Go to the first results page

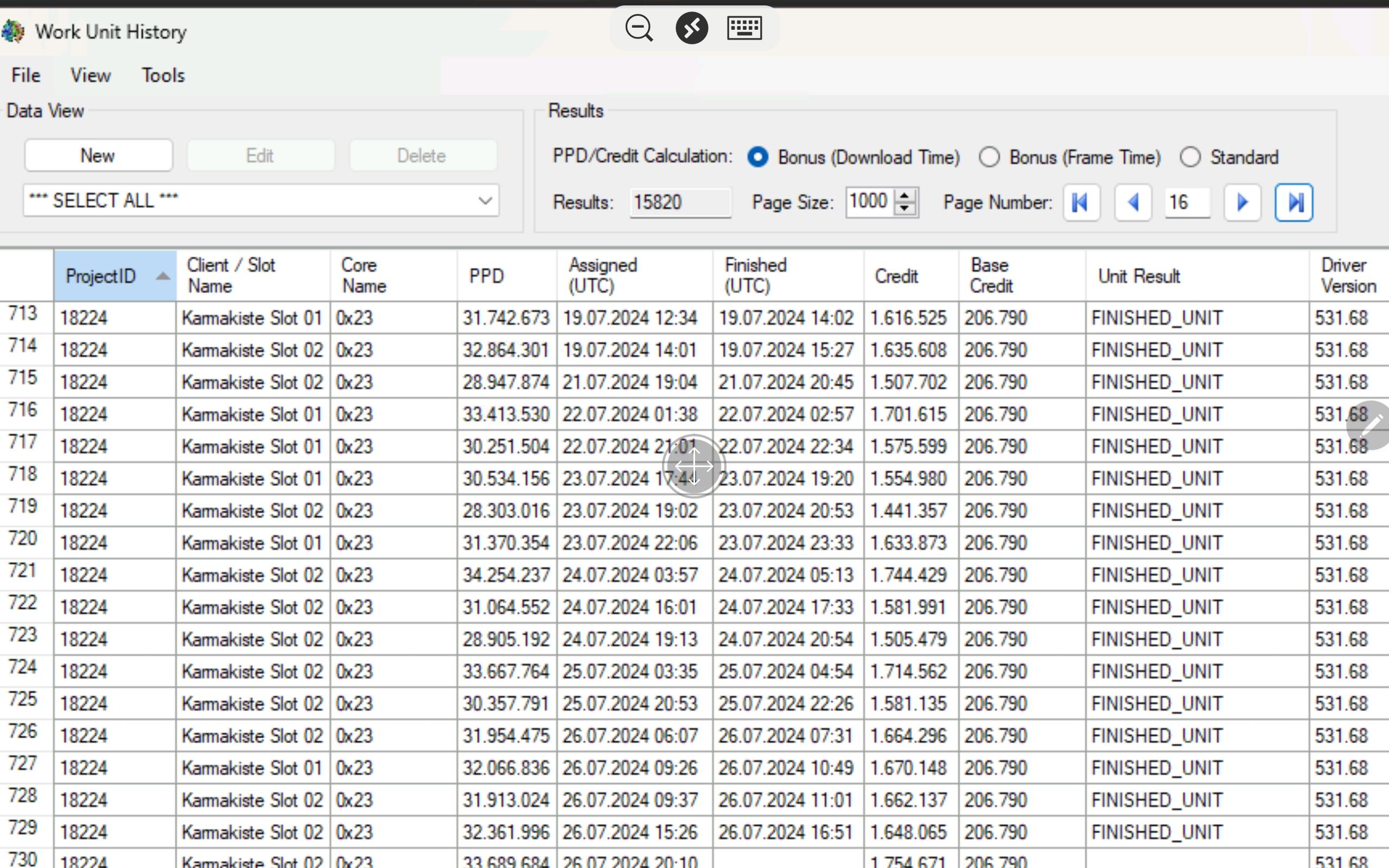[x=1081, y=202]
